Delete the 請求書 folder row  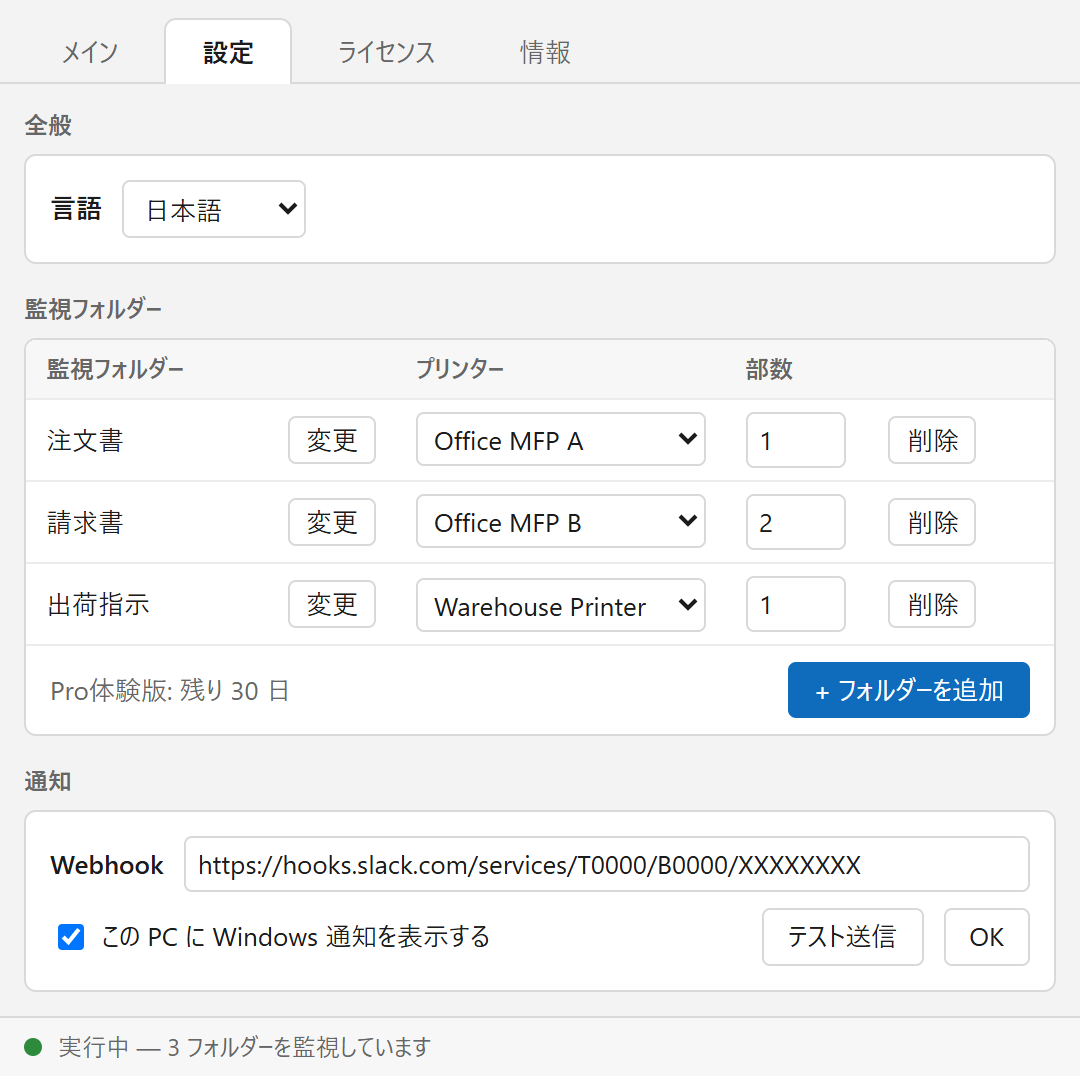point(932,522)
